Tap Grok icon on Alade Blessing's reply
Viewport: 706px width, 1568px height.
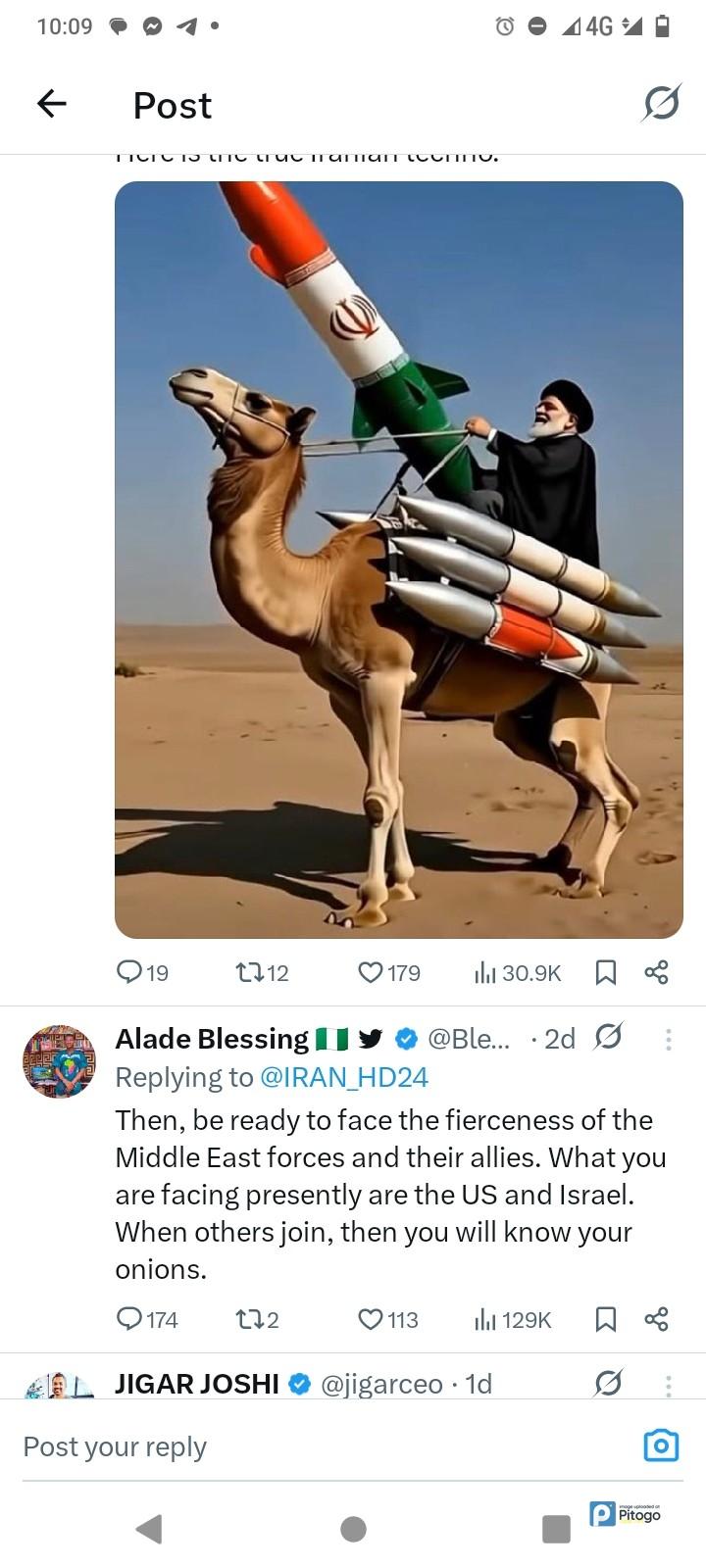coord(608,1037)
